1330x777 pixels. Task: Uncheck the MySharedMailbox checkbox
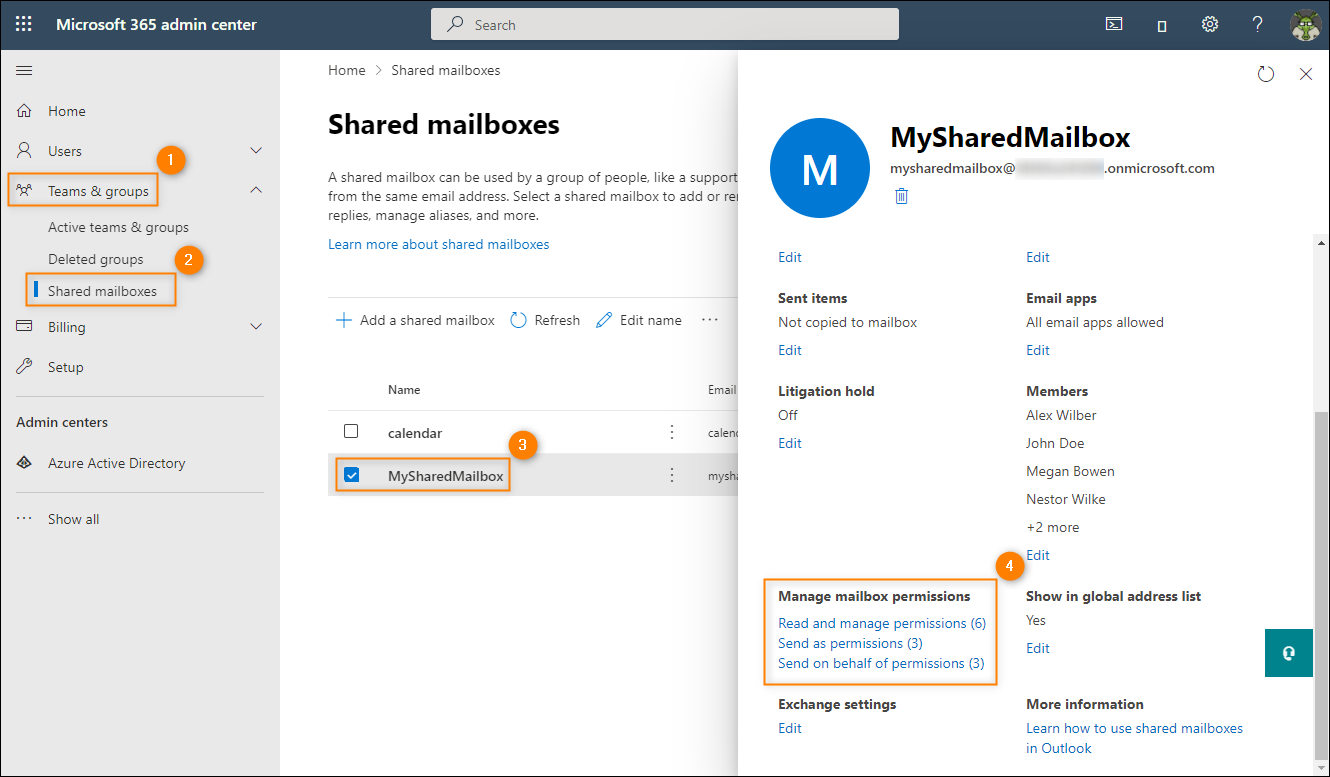[351, 475]
